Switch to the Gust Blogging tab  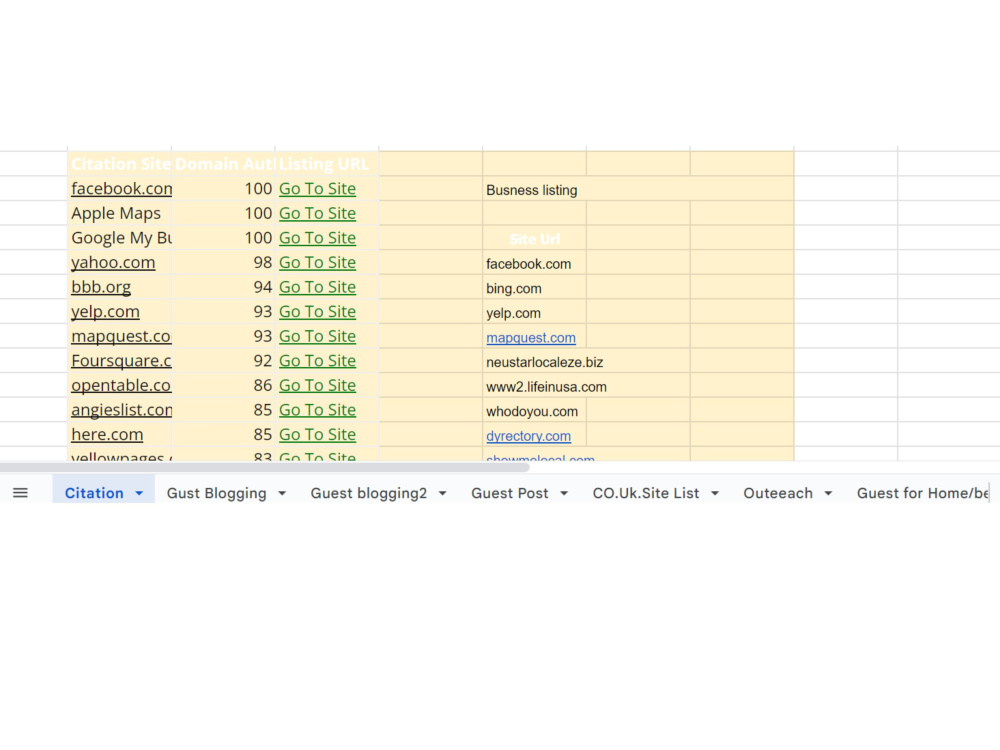(x=216, y=493)
